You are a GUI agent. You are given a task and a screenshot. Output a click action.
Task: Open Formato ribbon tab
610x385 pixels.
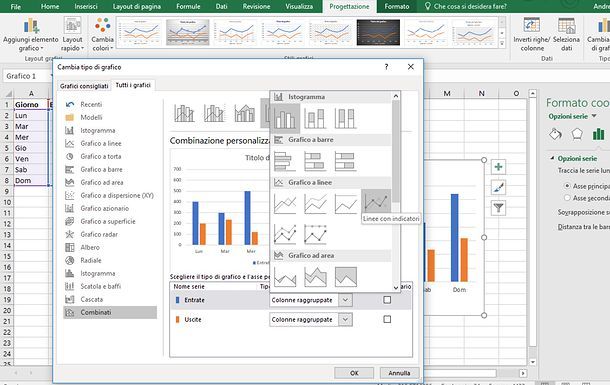click(x=397, y=7)
